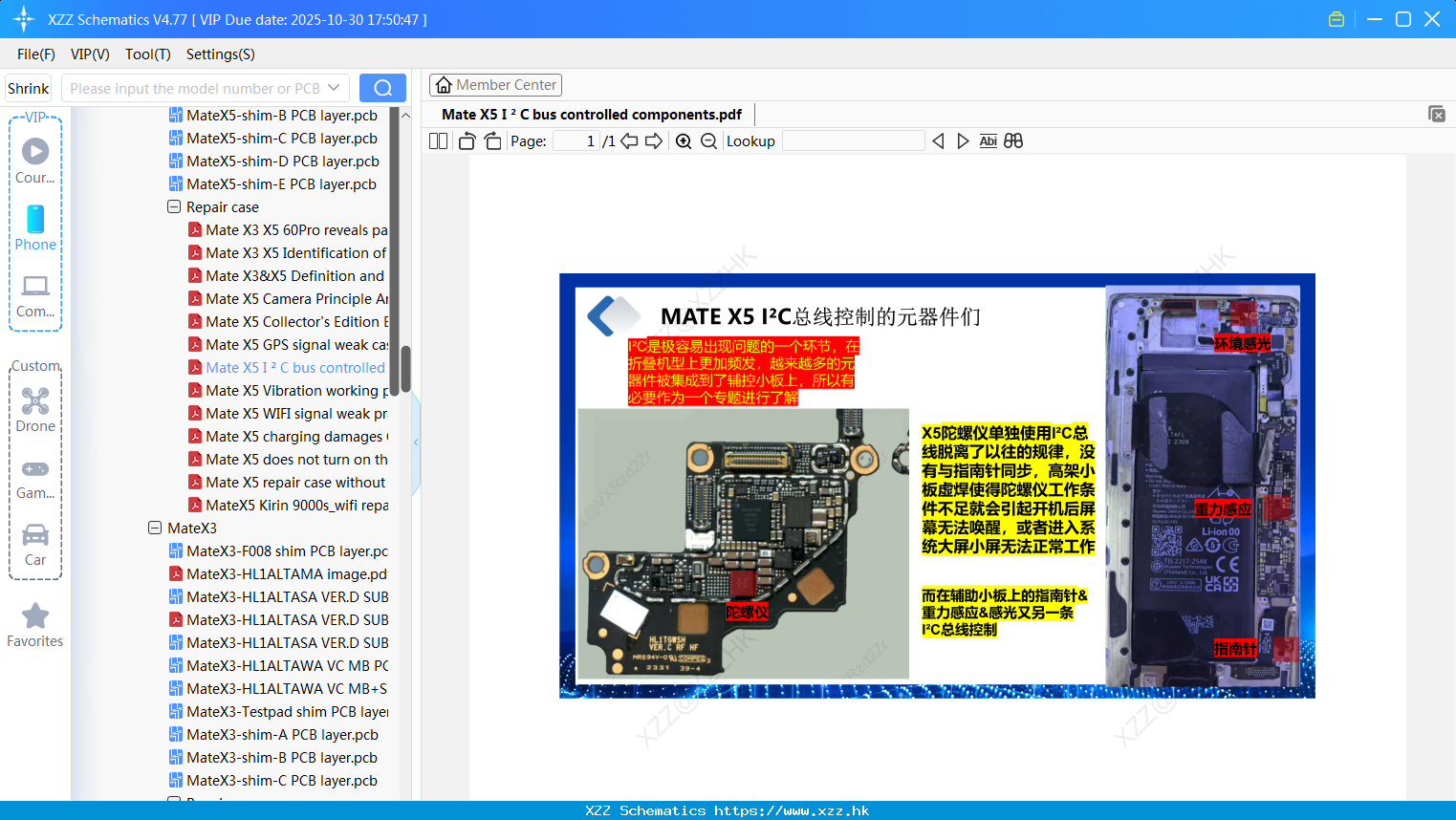Select the Phone category
1456x820 pixels.
click(x=35, y=228)
